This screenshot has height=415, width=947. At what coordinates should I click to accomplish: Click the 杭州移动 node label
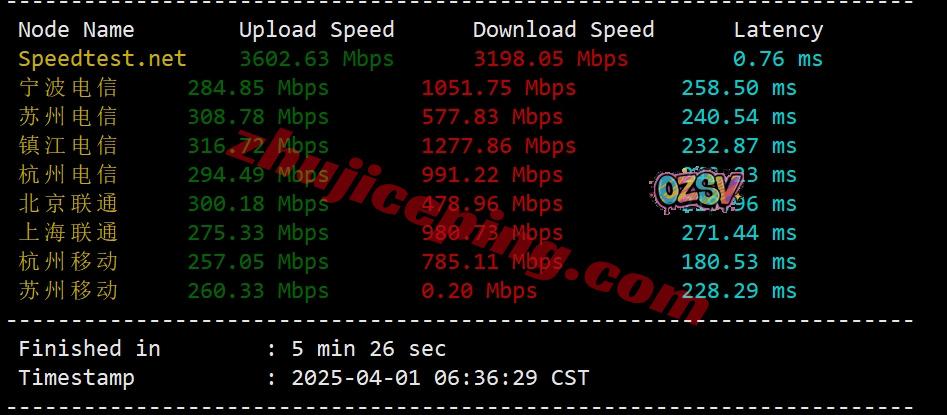tap(68, 262)
